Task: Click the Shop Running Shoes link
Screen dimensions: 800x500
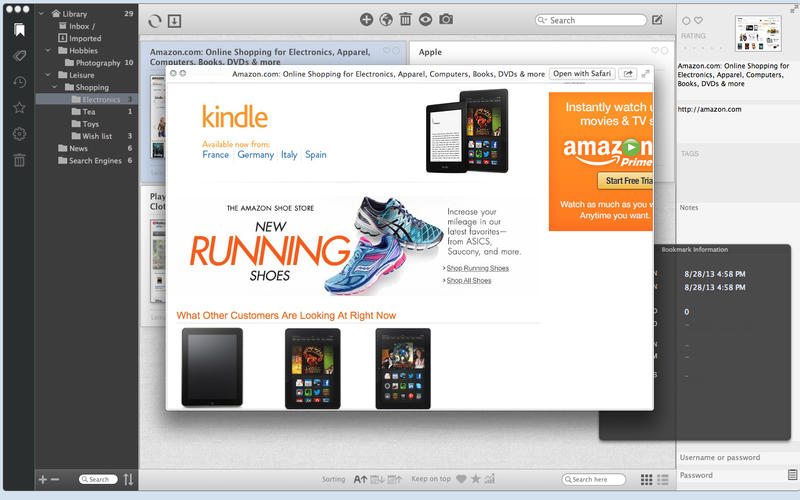Action: [478, 268]
